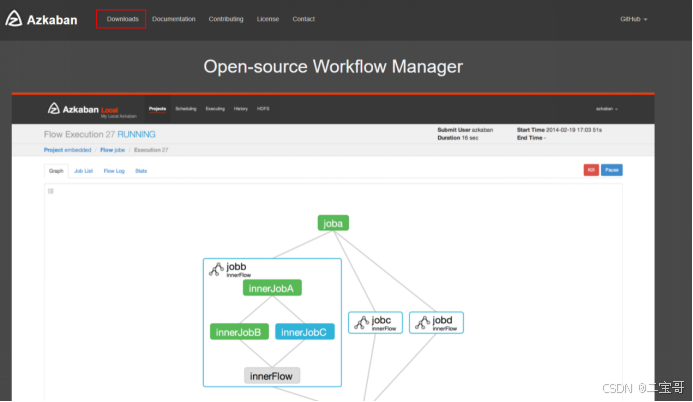This screenshot has height=402, width=693.
Task: Follow the Flow jobe breadcrumb link
Action: [x=112, y=150]
